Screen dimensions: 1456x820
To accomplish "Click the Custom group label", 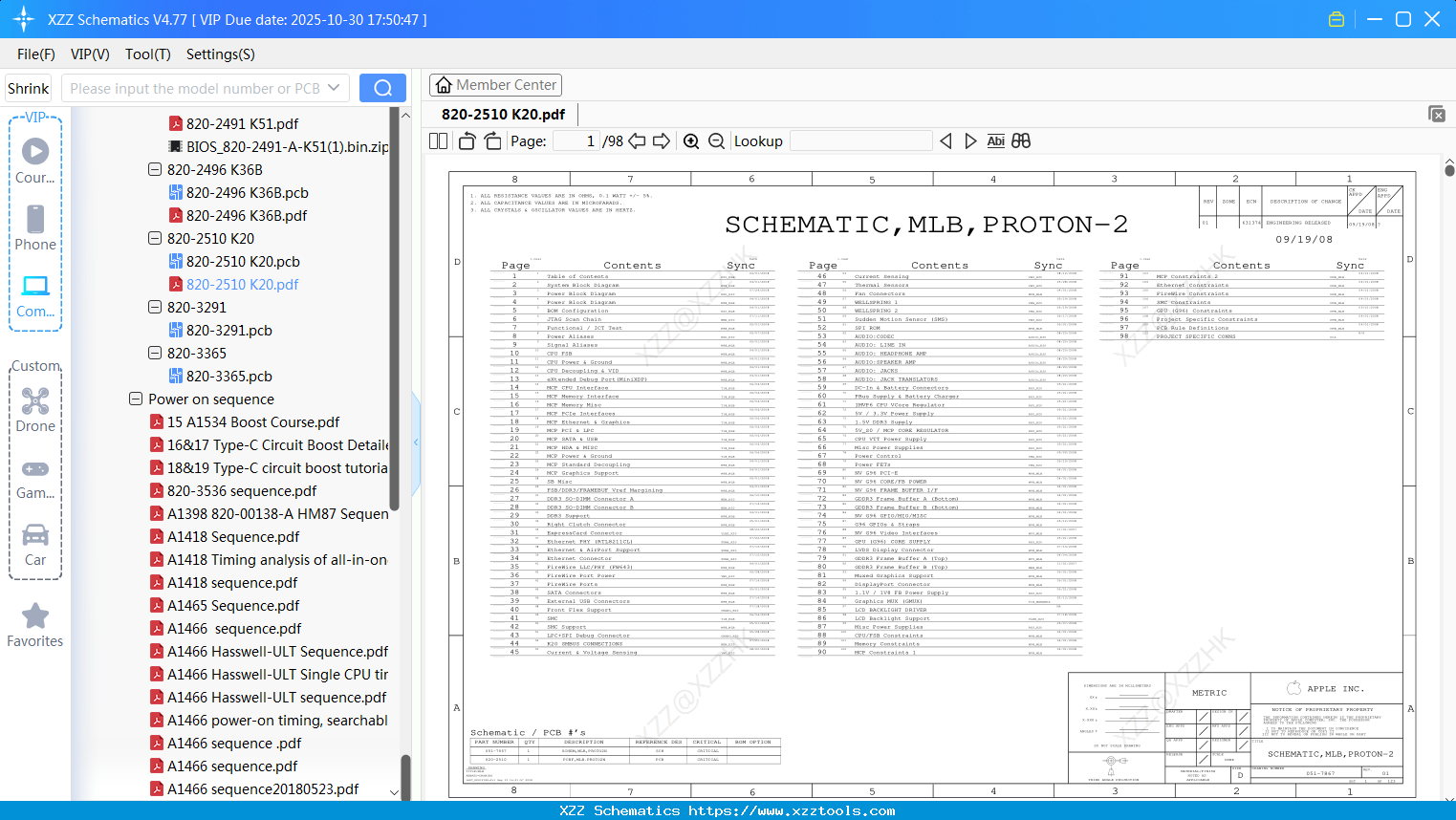I will 35,366.
